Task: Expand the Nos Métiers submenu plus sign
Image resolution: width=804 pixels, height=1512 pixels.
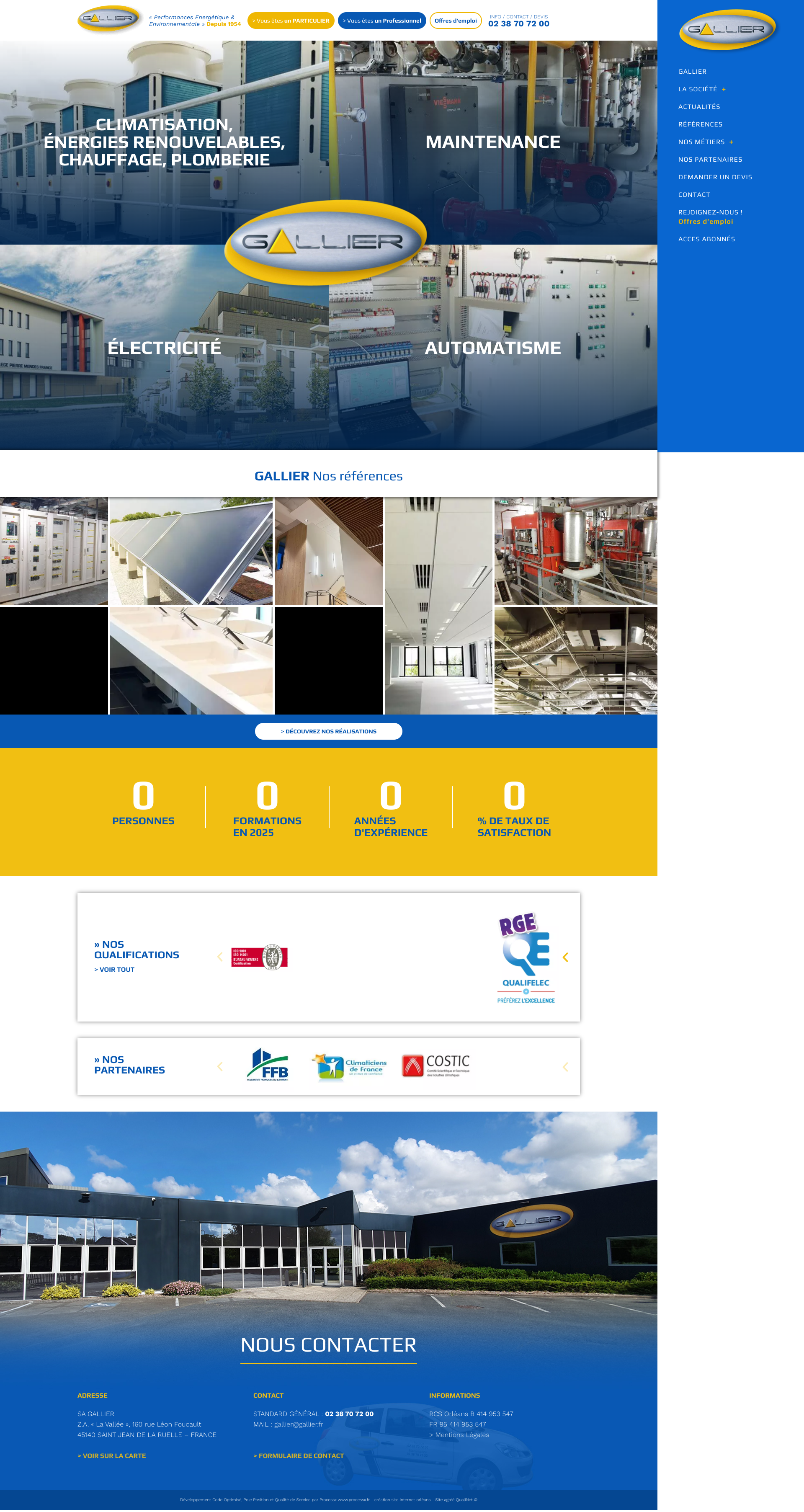Action: point(731,142)
